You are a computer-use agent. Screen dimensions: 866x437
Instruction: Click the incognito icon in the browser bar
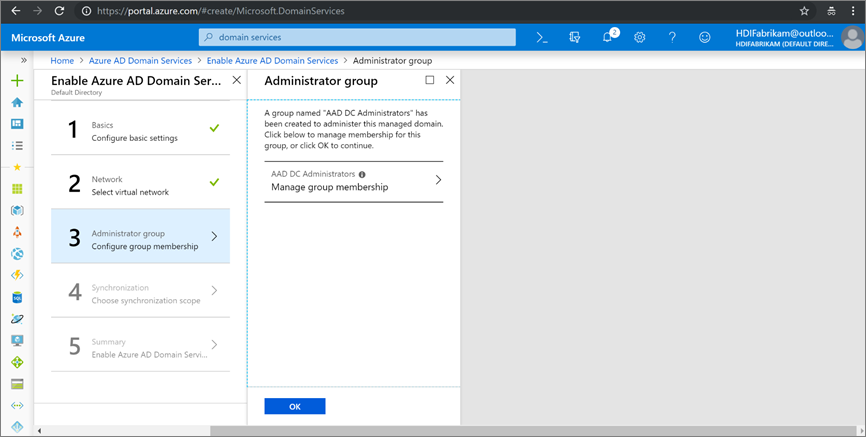click(831, 11)
